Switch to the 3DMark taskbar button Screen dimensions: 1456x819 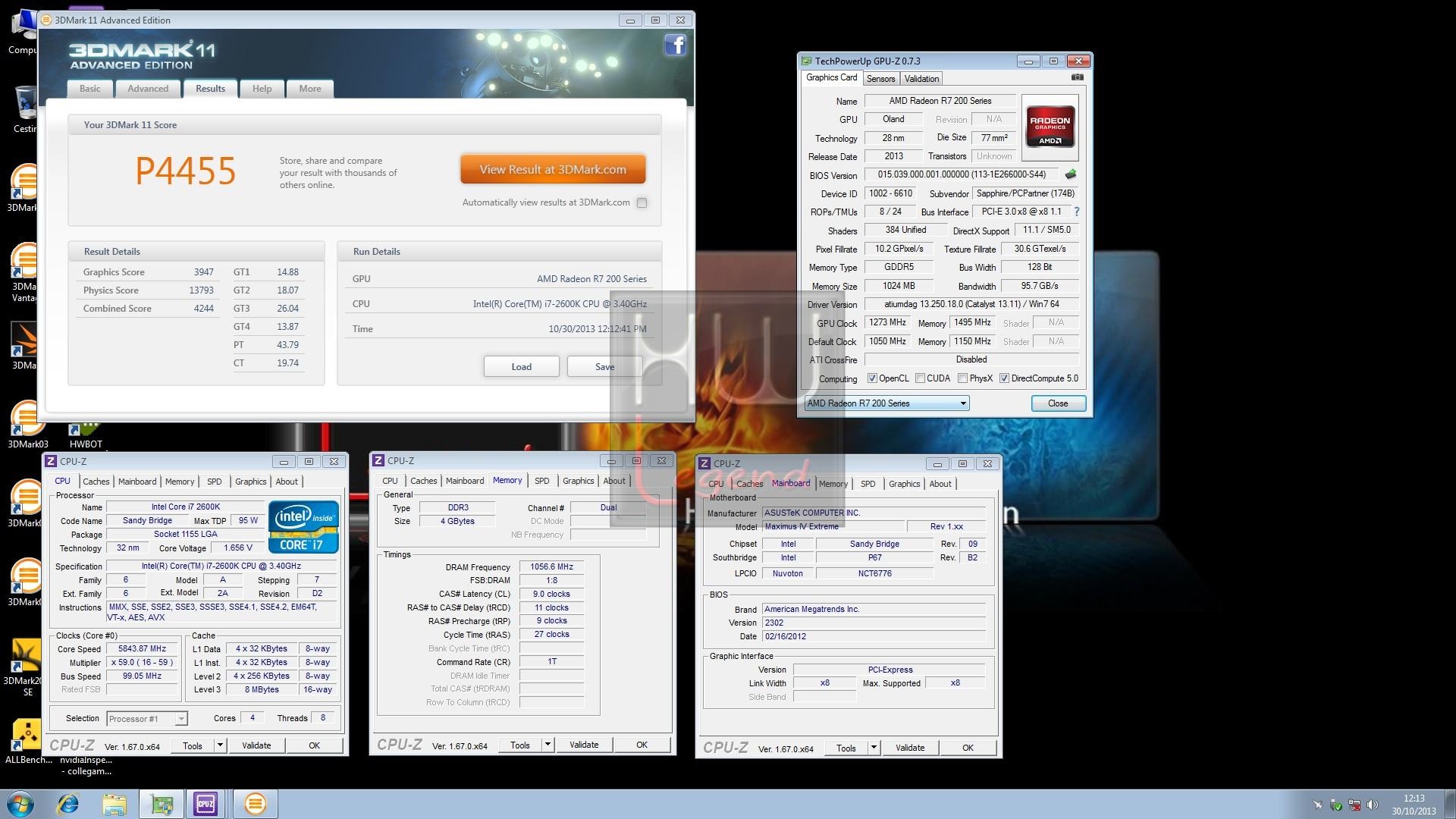click(256, 804)
